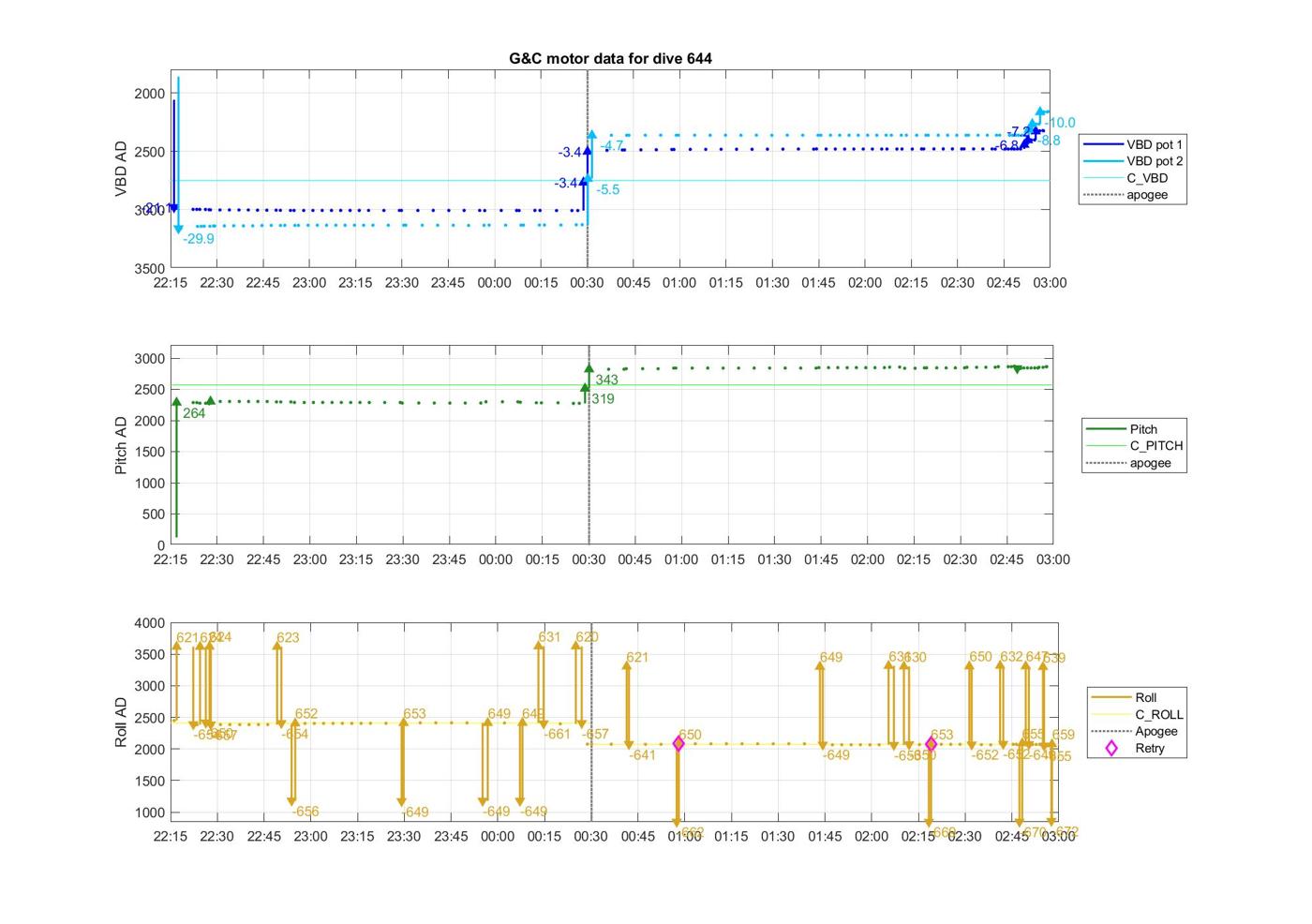Select the 'Pitch' legend entry

click(x=1143, y=429)
